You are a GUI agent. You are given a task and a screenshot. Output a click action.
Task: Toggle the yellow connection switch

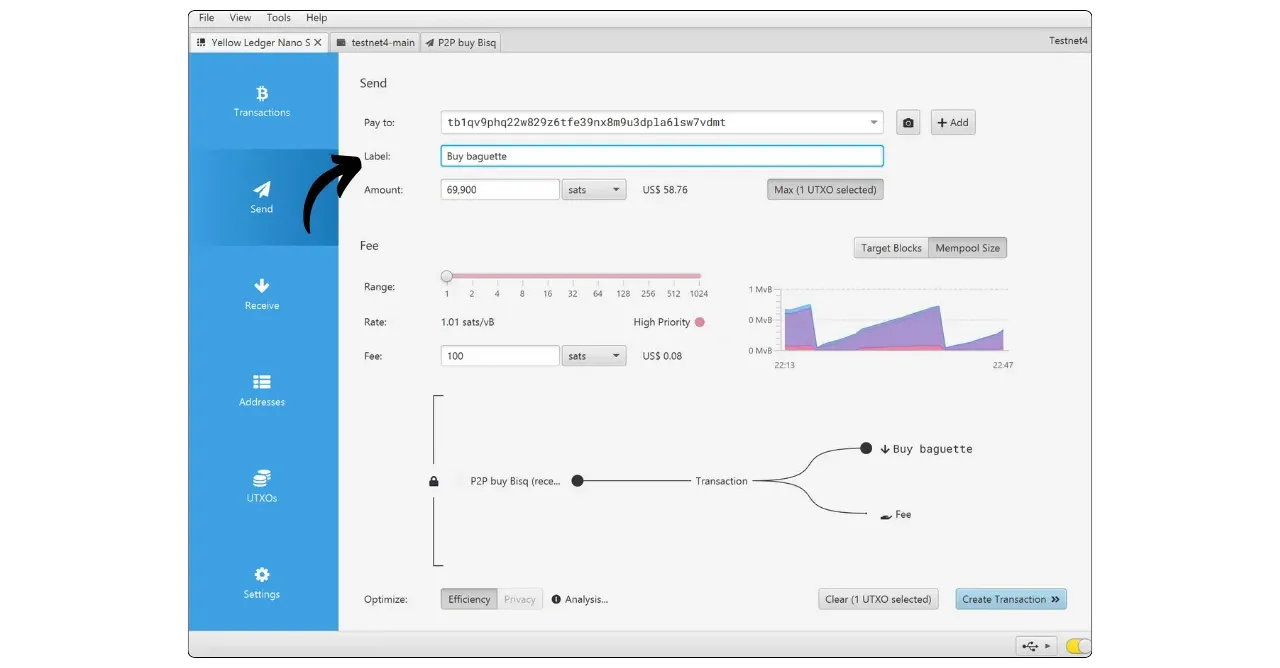coord(1078,646)
